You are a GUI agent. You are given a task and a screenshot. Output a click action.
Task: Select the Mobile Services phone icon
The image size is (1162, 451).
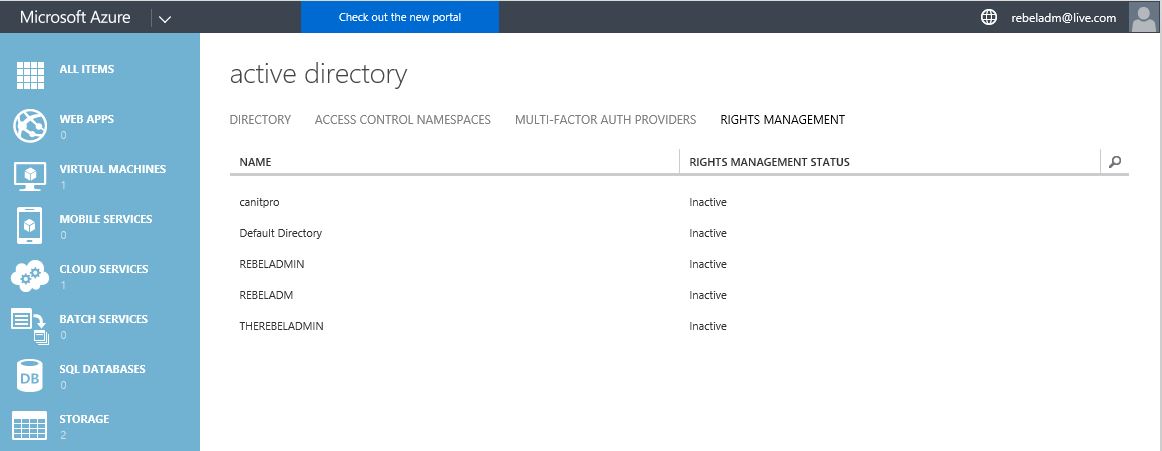coord(30,225)
